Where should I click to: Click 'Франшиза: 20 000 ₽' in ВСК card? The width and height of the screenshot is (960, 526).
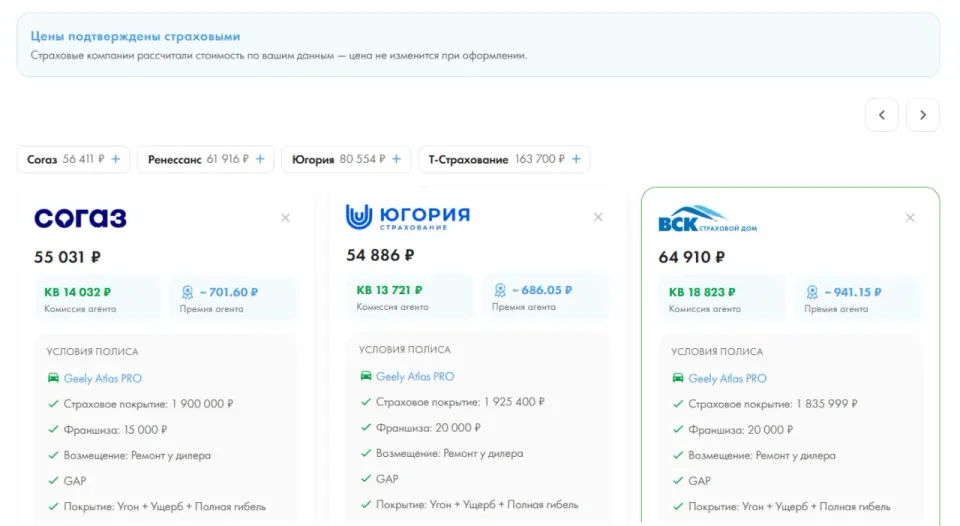click(x=740, y=430)
